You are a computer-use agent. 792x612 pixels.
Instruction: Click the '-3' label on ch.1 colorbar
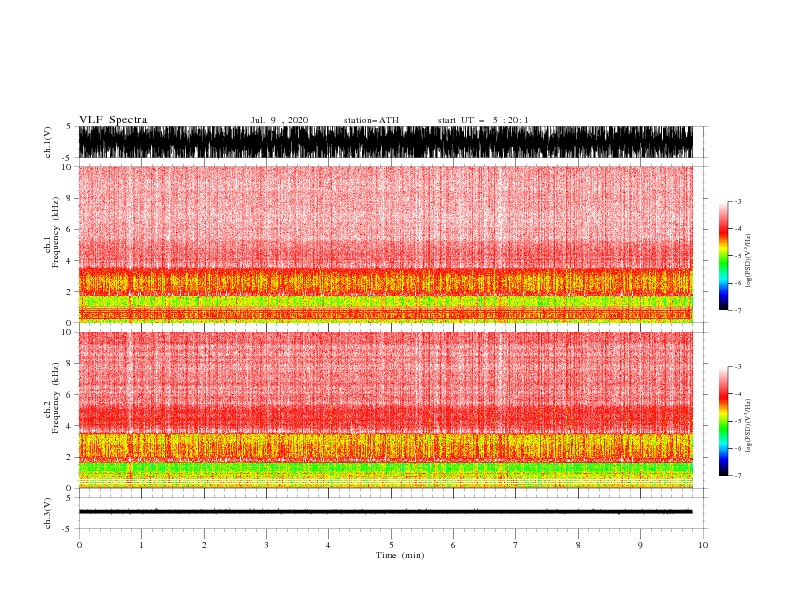click(x=738, y=201)
